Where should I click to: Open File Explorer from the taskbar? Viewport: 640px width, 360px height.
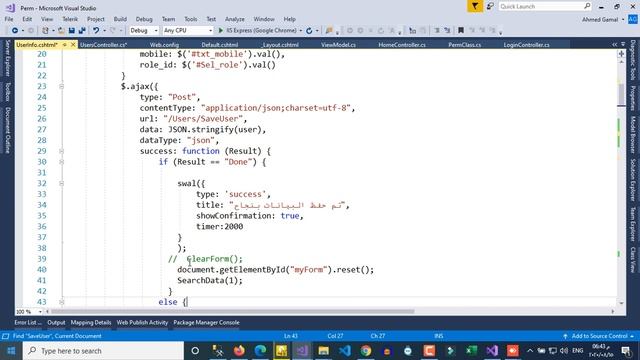click(324, 351)
